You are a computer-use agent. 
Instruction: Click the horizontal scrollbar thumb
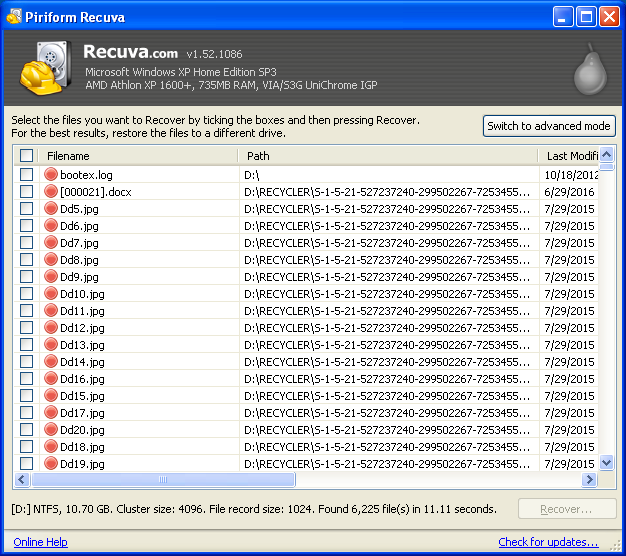[x=163, y=479]
